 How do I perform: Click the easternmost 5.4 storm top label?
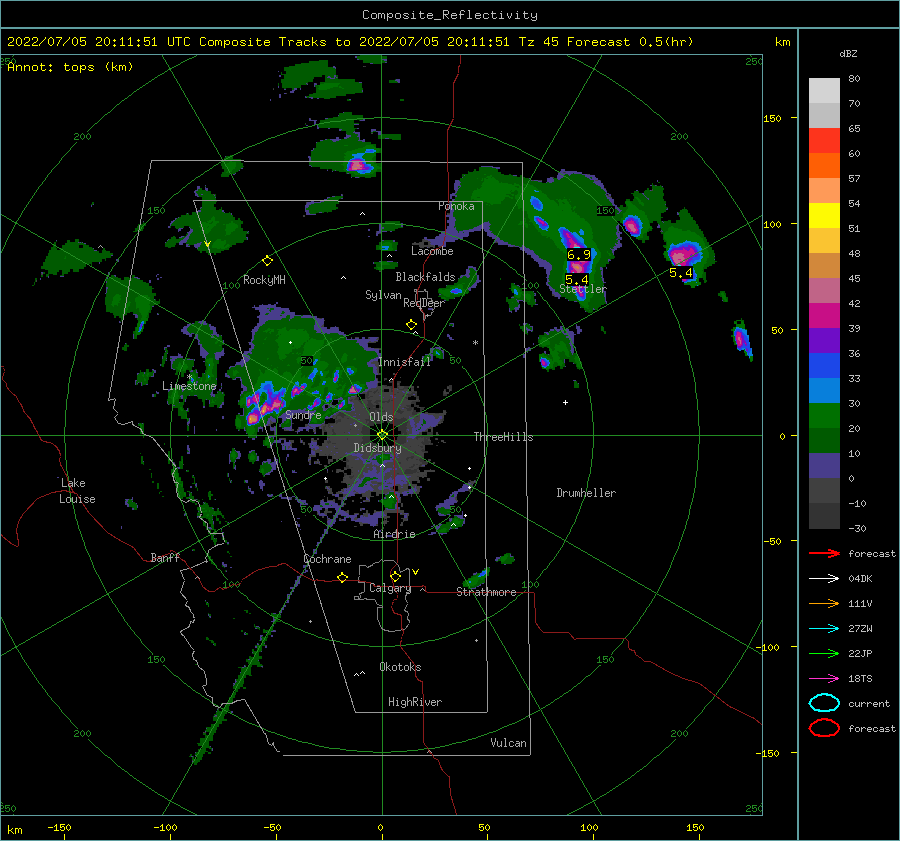(x=681, y=273)
